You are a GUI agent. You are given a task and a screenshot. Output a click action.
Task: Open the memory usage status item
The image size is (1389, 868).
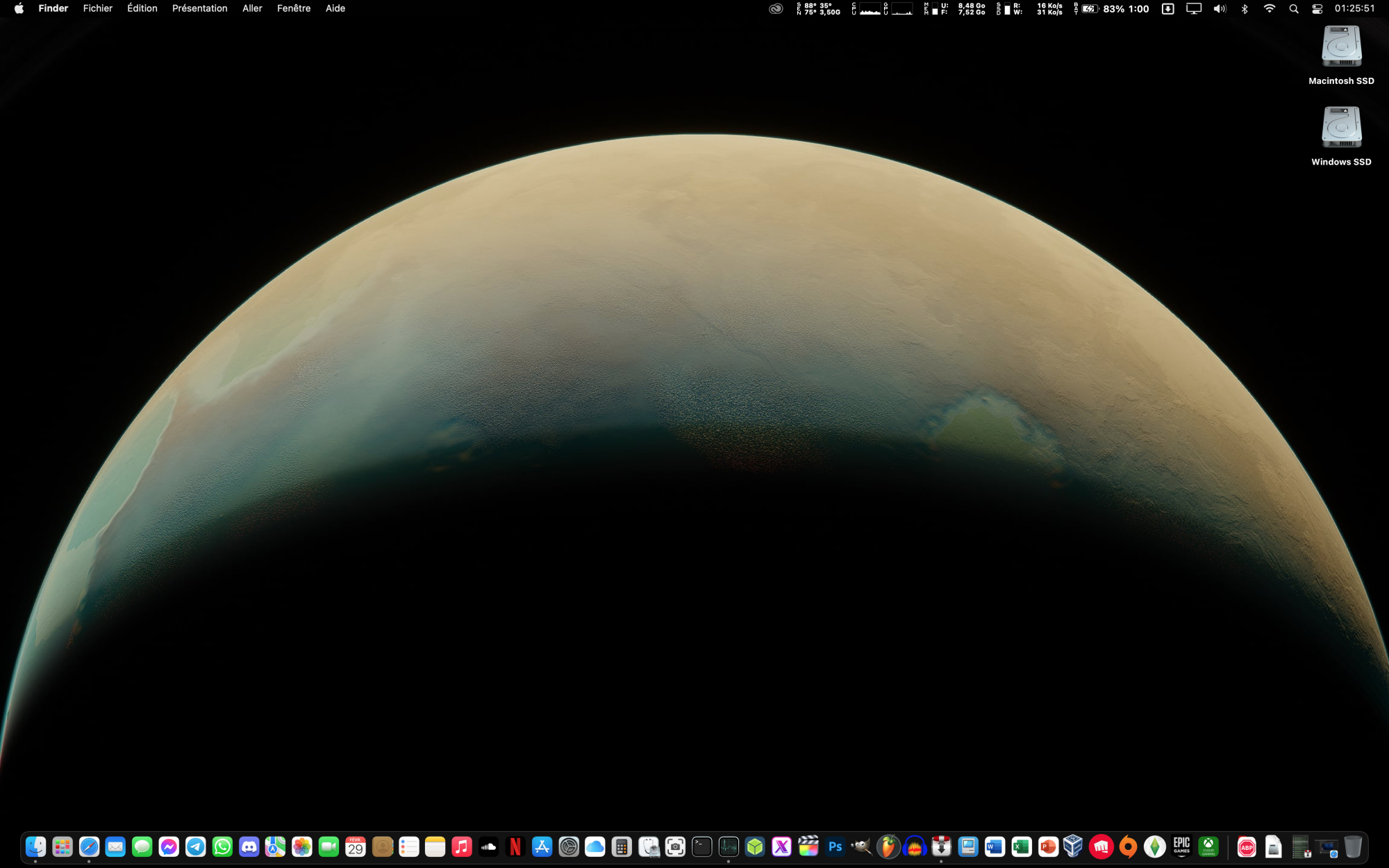[x=955, y=8]
